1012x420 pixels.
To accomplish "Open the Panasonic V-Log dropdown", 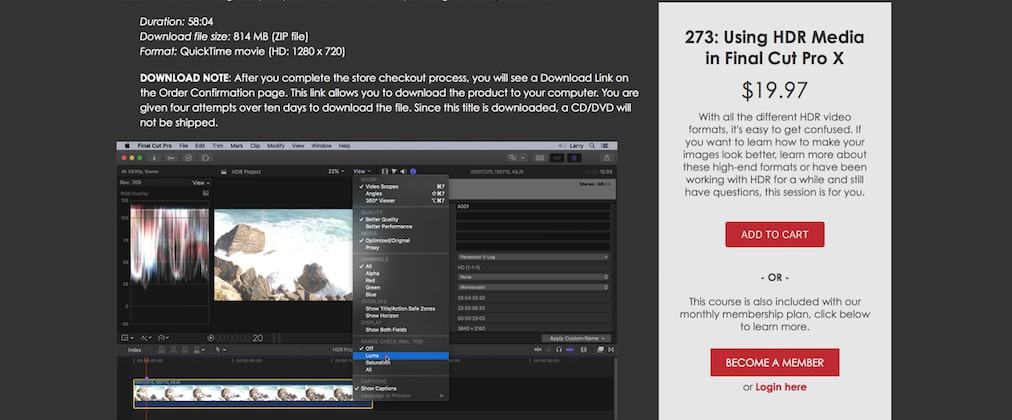I will point(532,257).
